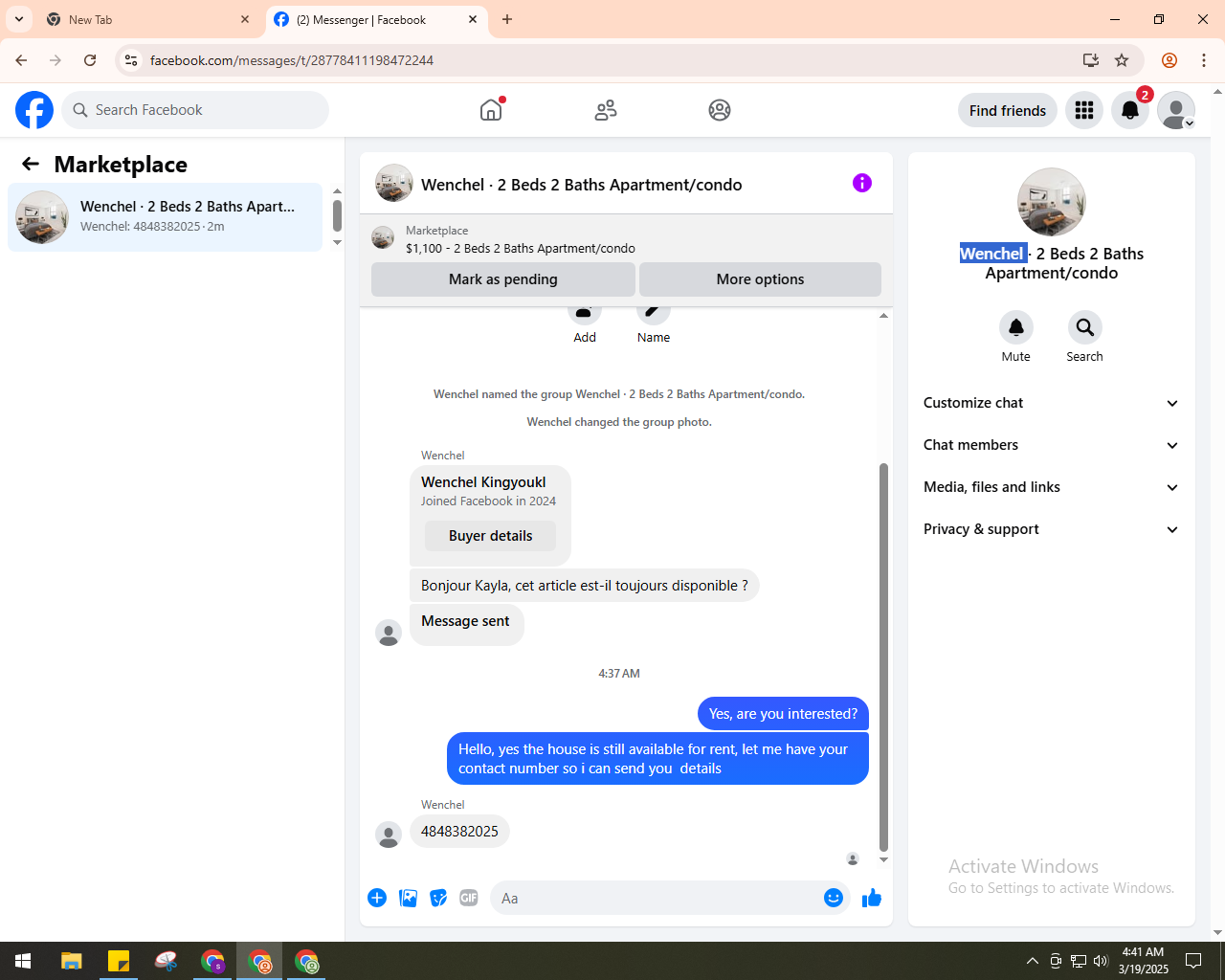Send a thumbs-up like
The height and width of the screenshot is (980, 1225).
[872, 898]
